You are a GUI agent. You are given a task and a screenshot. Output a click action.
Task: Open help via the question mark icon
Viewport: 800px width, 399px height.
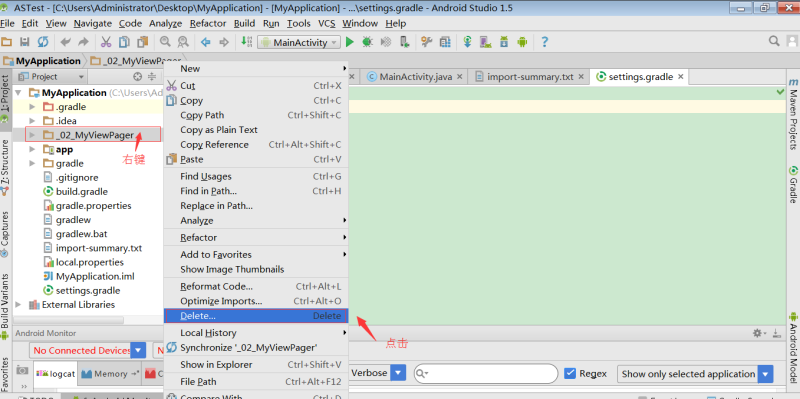544,42
